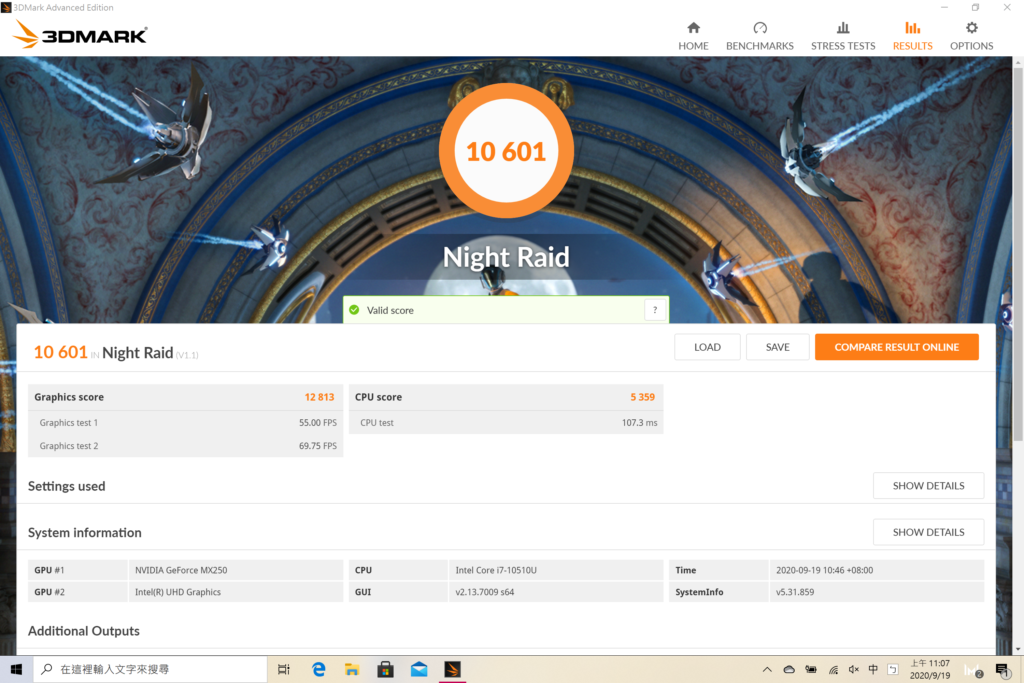This screenshot has width=1024, height=683.
Task: Open the BENCHMARKS tab
Action: [760, 36]
